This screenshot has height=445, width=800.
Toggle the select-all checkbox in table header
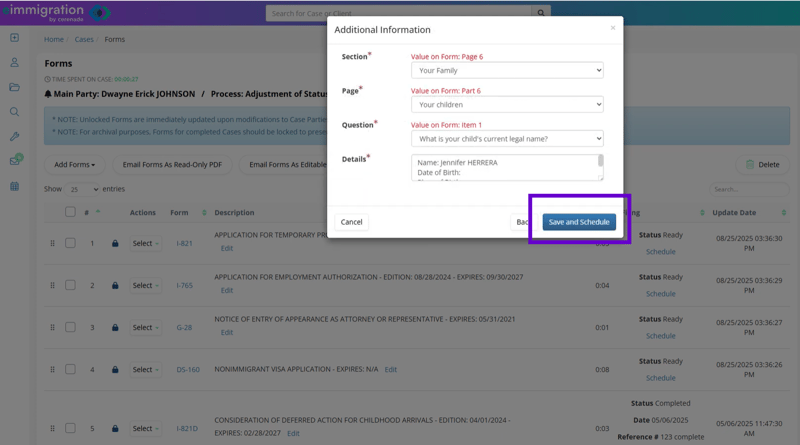coord(70,212)
